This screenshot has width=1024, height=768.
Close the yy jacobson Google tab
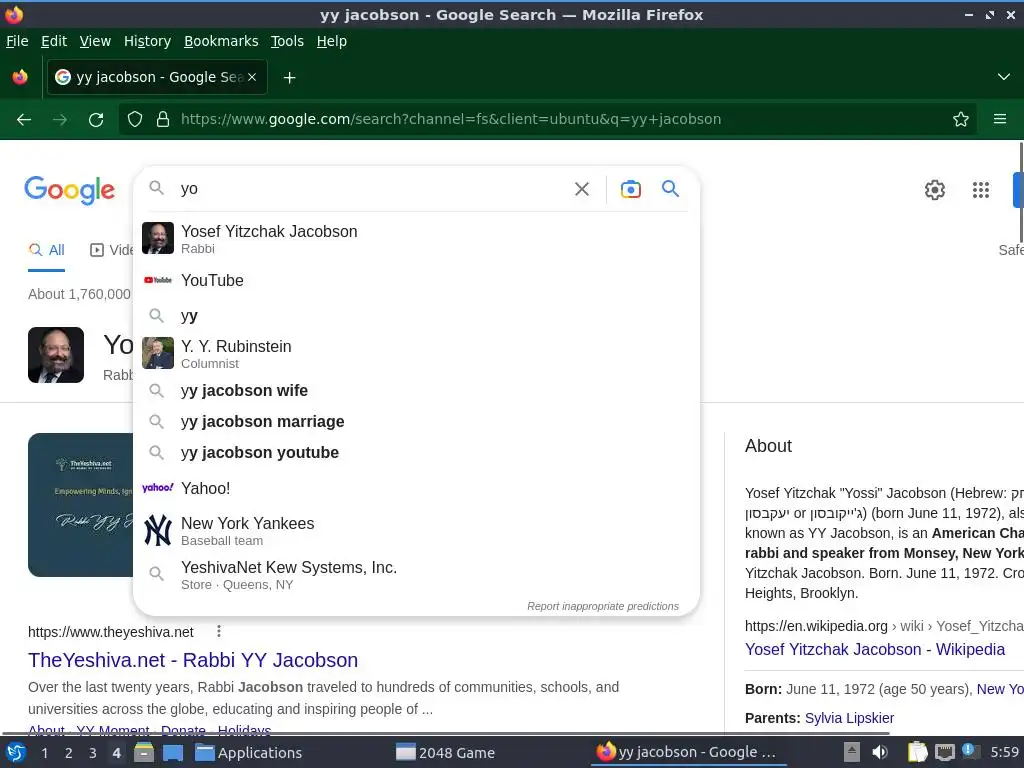point(252,77)
